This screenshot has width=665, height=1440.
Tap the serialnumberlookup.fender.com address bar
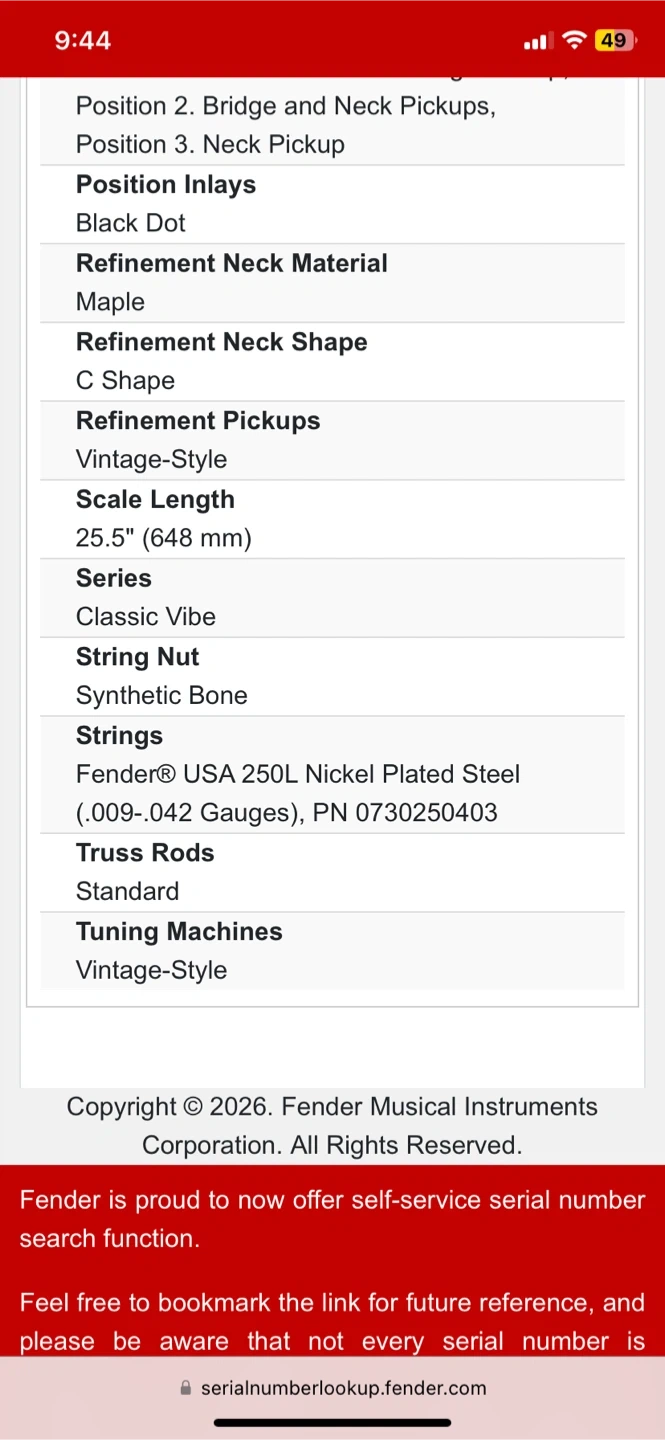pyautogui.click(x=343, y=1388)
